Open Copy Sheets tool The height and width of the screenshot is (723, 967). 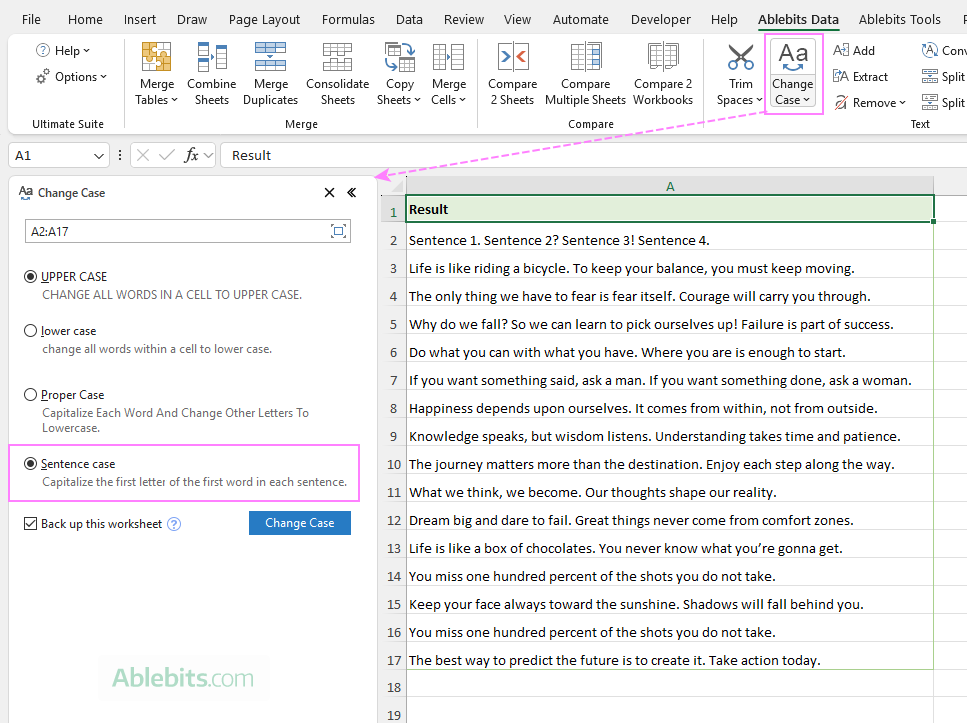399,73
